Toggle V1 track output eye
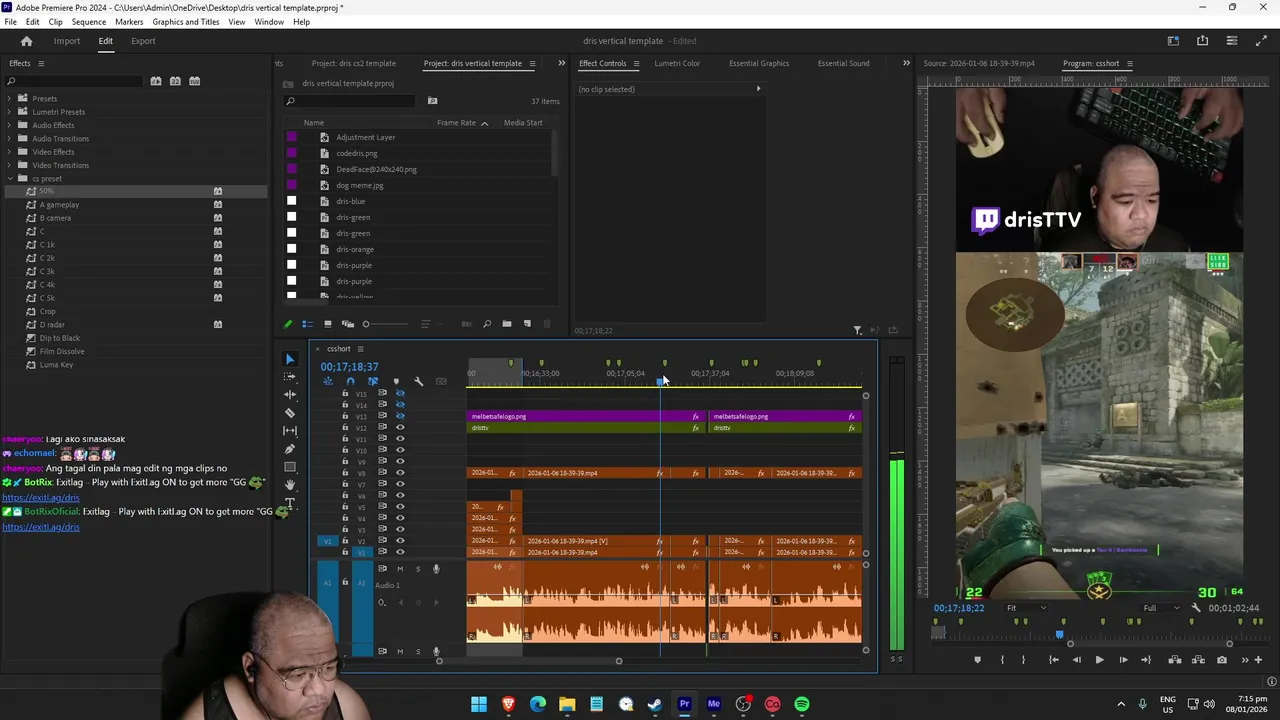This screenshot has height=720, width=1280. coord(400,552)
